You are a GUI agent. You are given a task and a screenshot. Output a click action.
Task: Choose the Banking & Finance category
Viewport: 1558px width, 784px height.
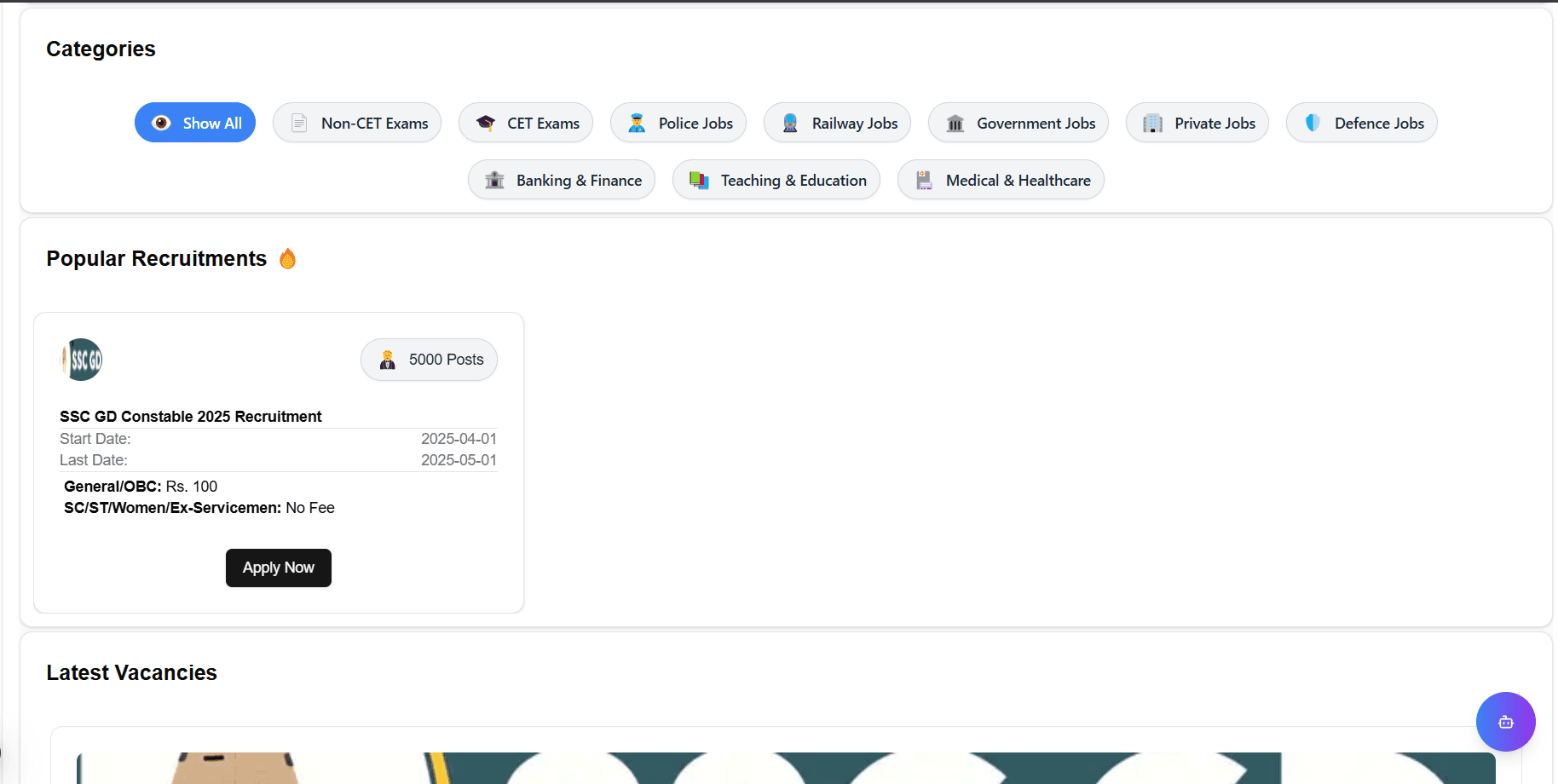click(562, 180)
